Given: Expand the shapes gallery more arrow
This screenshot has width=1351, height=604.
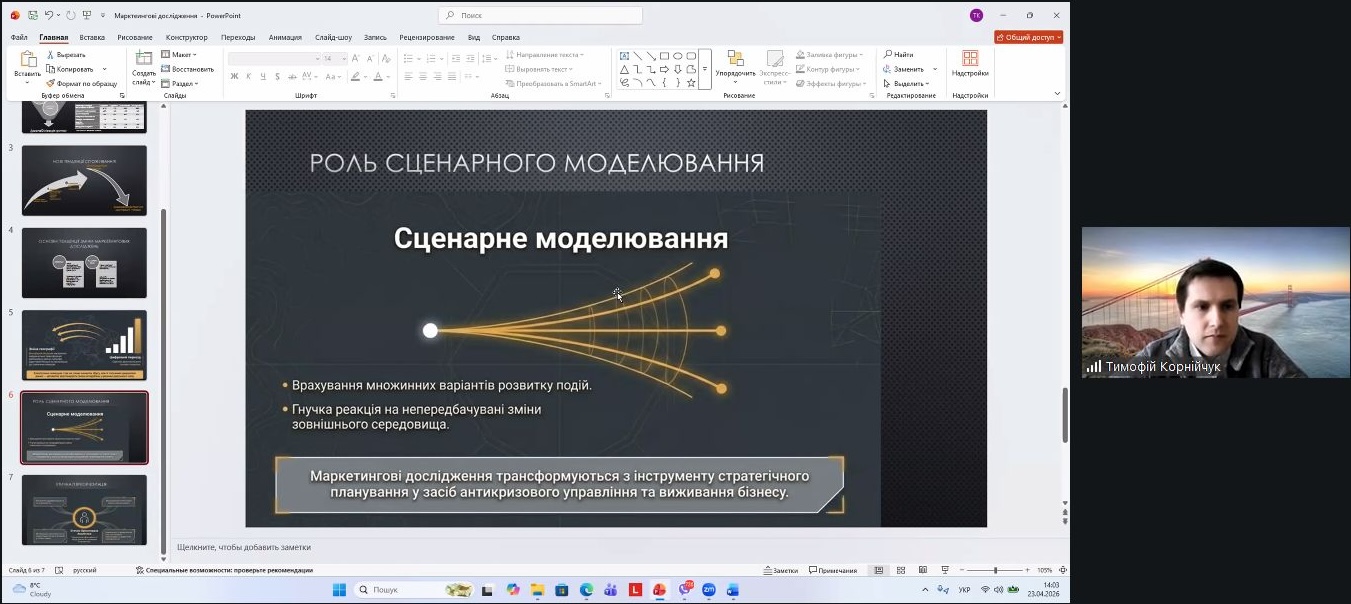Looking at the screenshot, I should click(x=704, y=69).
